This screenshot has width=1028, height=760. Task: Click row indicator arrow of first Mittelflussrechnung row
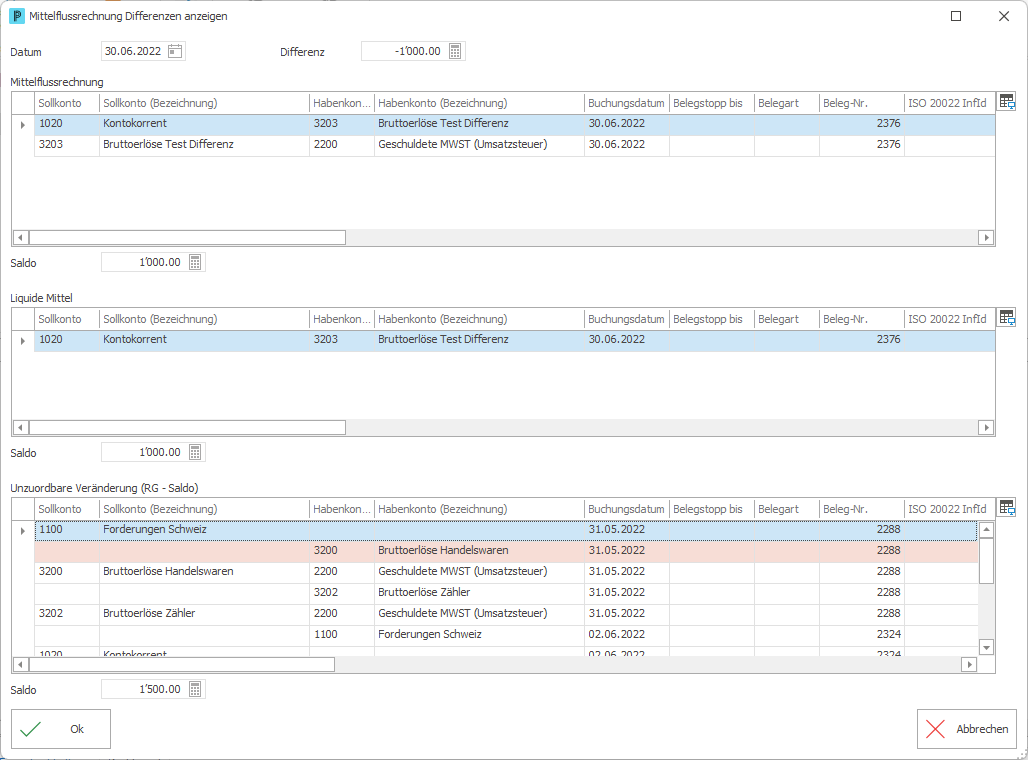[x=23, y=124]
